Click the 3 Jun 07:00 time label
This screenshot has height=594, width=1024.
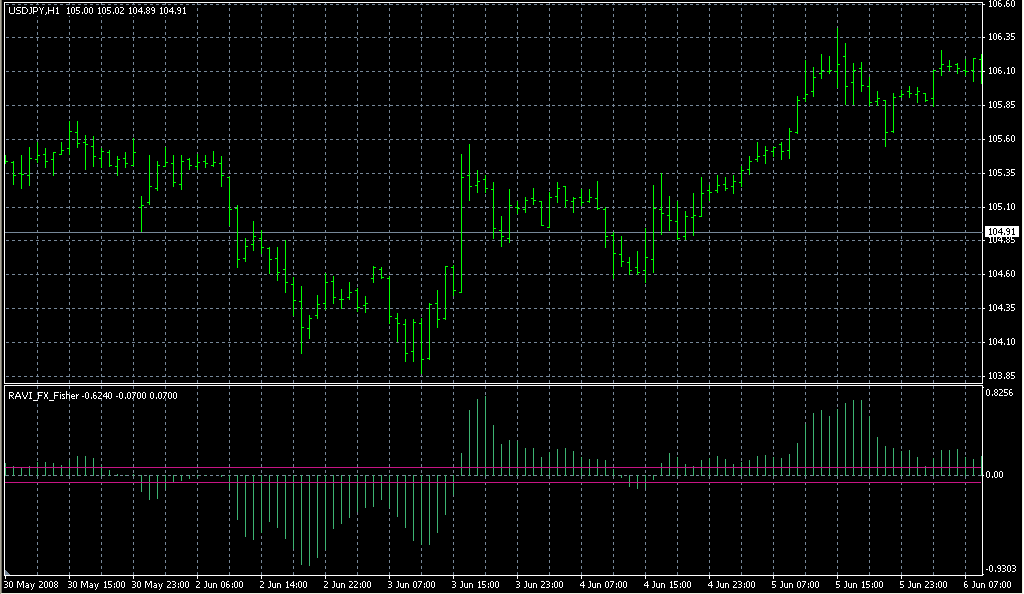(411, 584)
